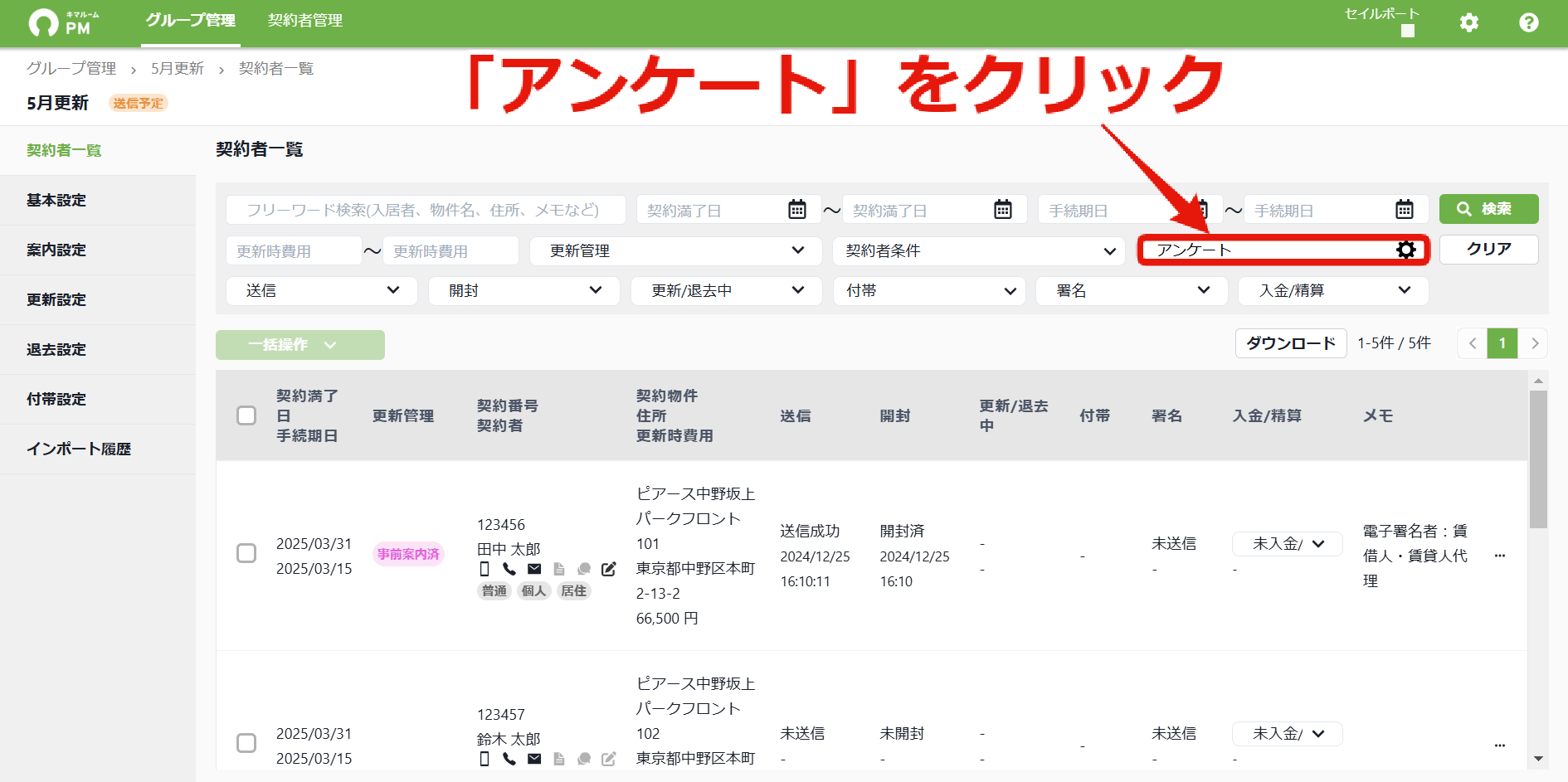Expand the 開封 filter dropdown
Screen dimensions: 1568x782
tap(524, 290)
